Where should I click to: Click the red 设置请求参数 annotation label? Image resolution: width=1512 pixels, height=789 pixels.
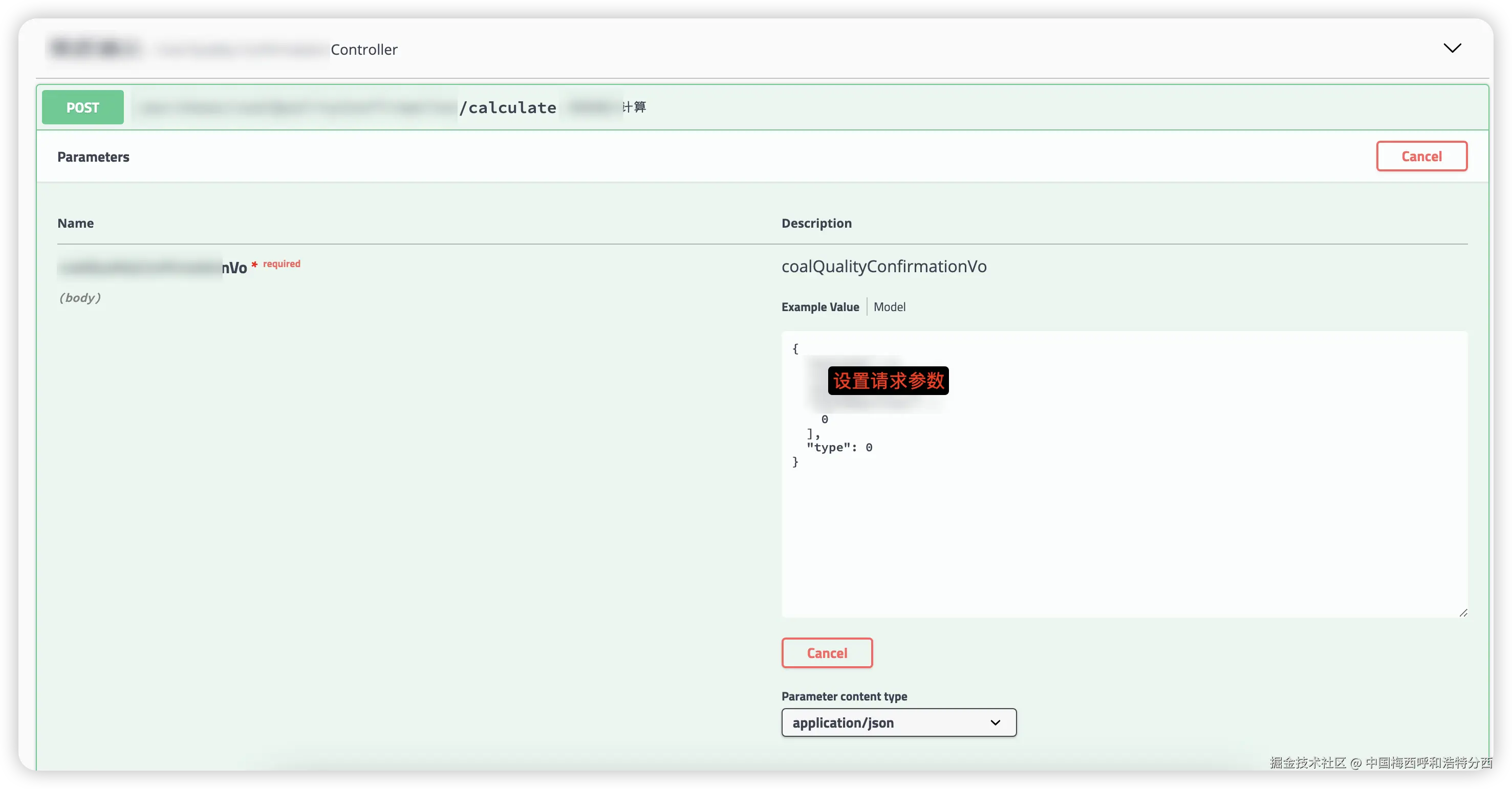coord(888,381)
